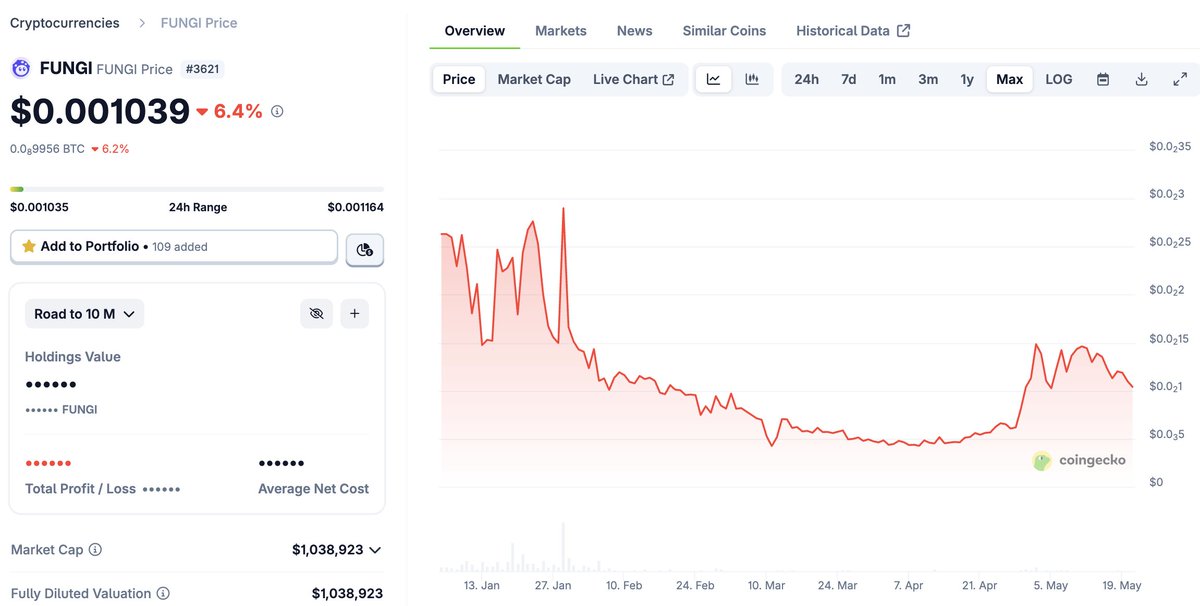Open Fully Diluted Valuation info icon
Screen dimensions: 1200x606
(163, 594)
